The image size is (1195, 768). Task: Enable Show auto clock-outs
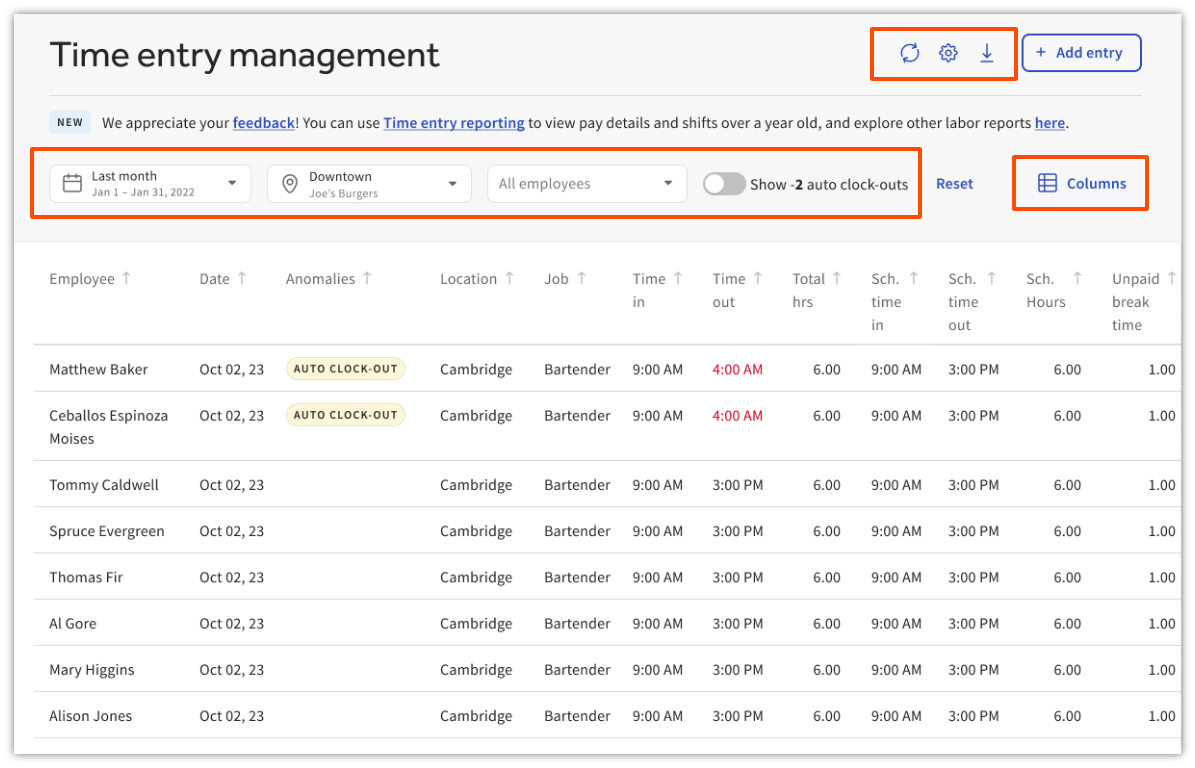(x=724, y=183)
